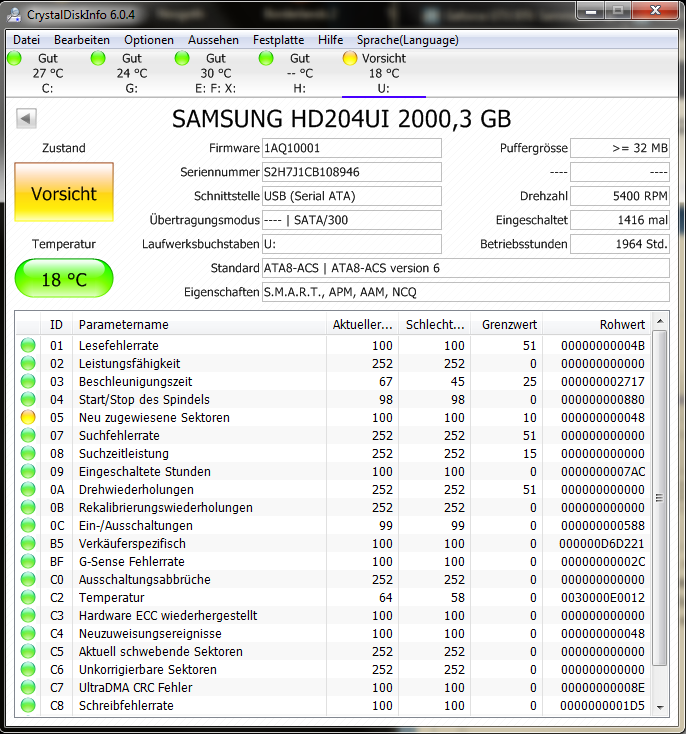The image size is (686, 734).
Task: Click the Parametername column header
Action: pos(199,324)
